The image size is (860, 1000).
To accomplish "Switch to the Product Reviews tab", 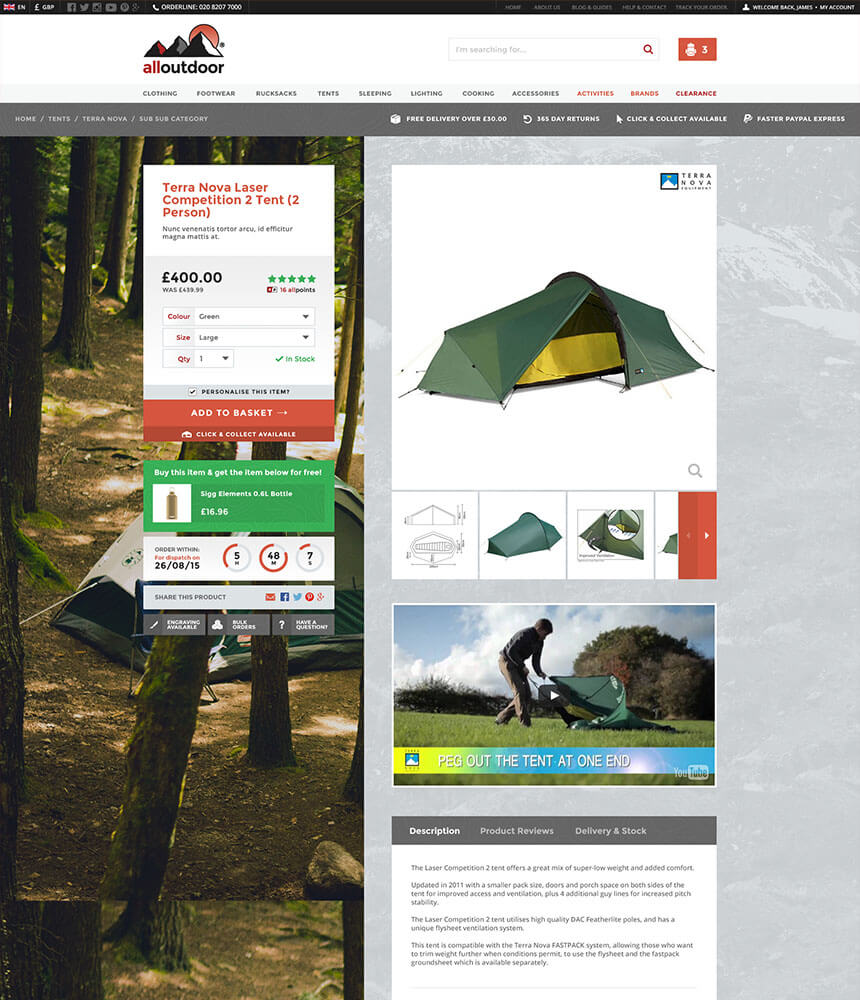I will point(517,831).
